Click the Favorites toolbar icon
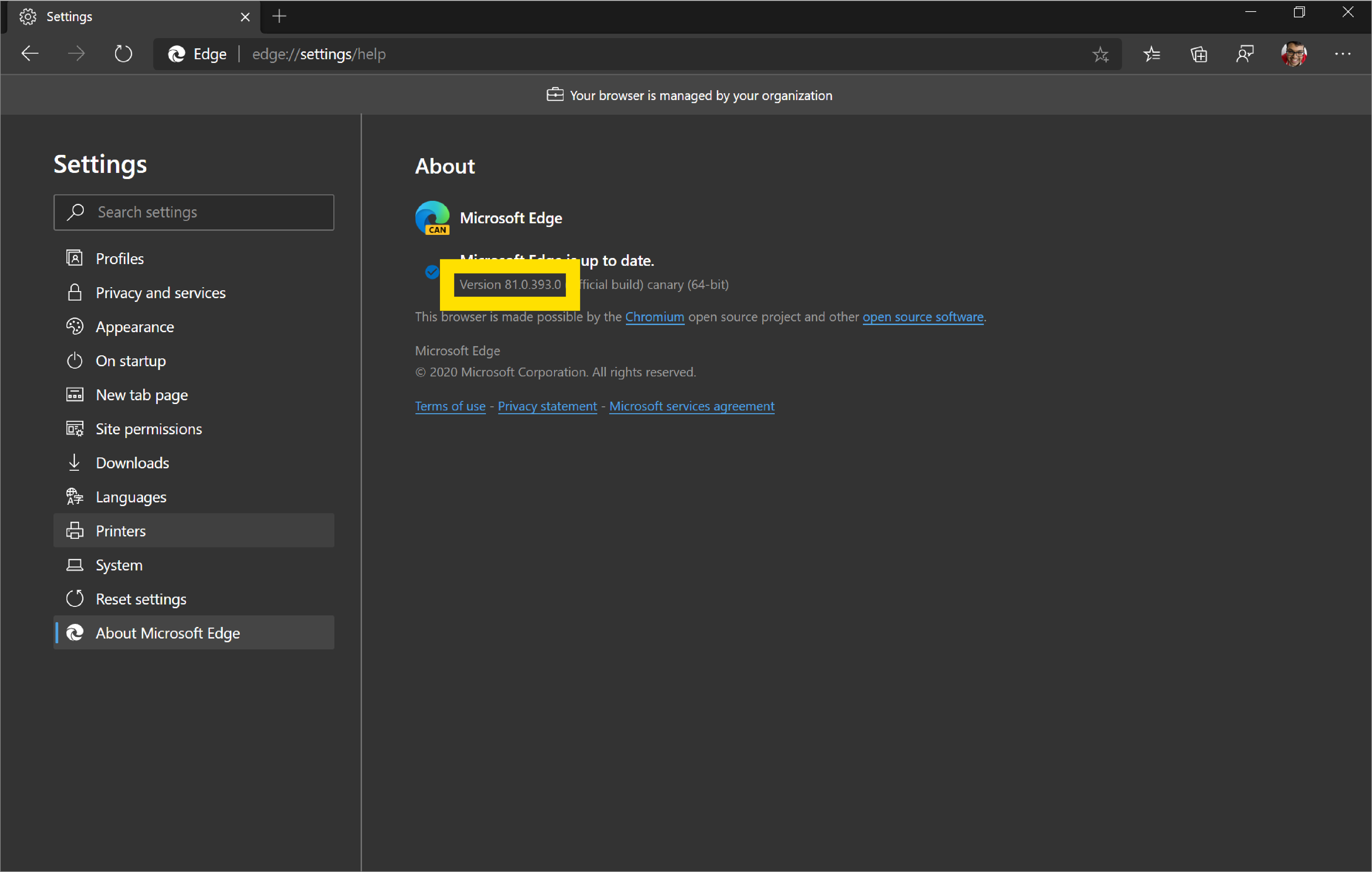The height and width of the screenshot is (872, 1372). [1152, 54]
